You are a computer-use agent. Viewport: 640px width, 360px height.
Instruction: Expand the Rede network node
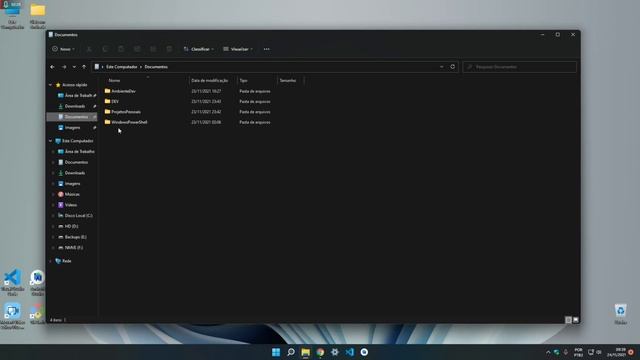[51, 261]
